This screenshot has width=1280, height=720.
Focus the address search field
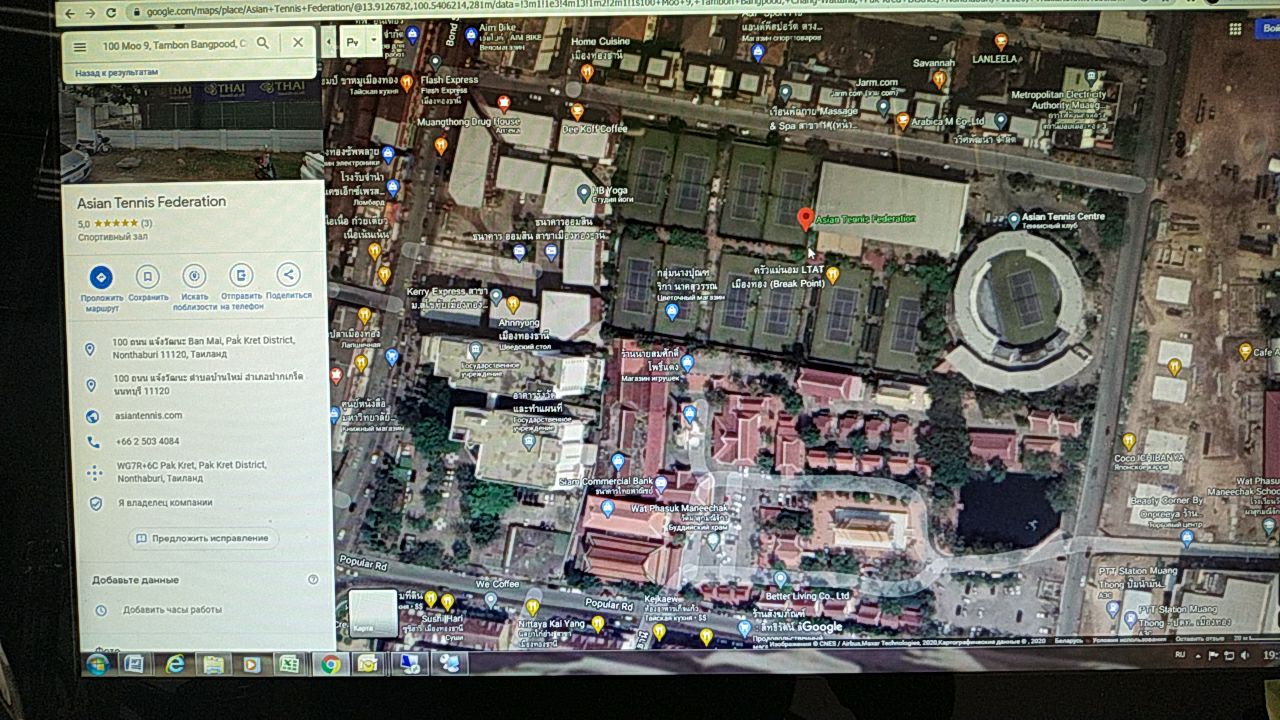pyautogui.click(x=172, y=45)
